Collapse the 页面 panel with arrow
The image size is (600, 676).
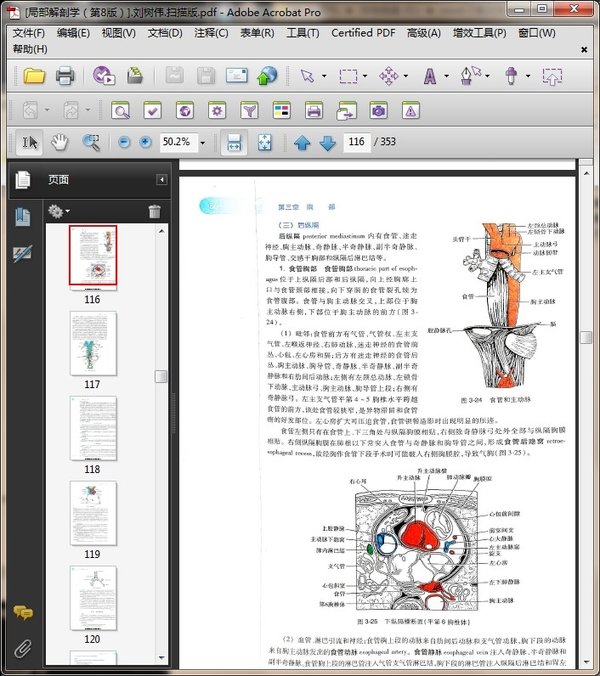click(162, 180)
